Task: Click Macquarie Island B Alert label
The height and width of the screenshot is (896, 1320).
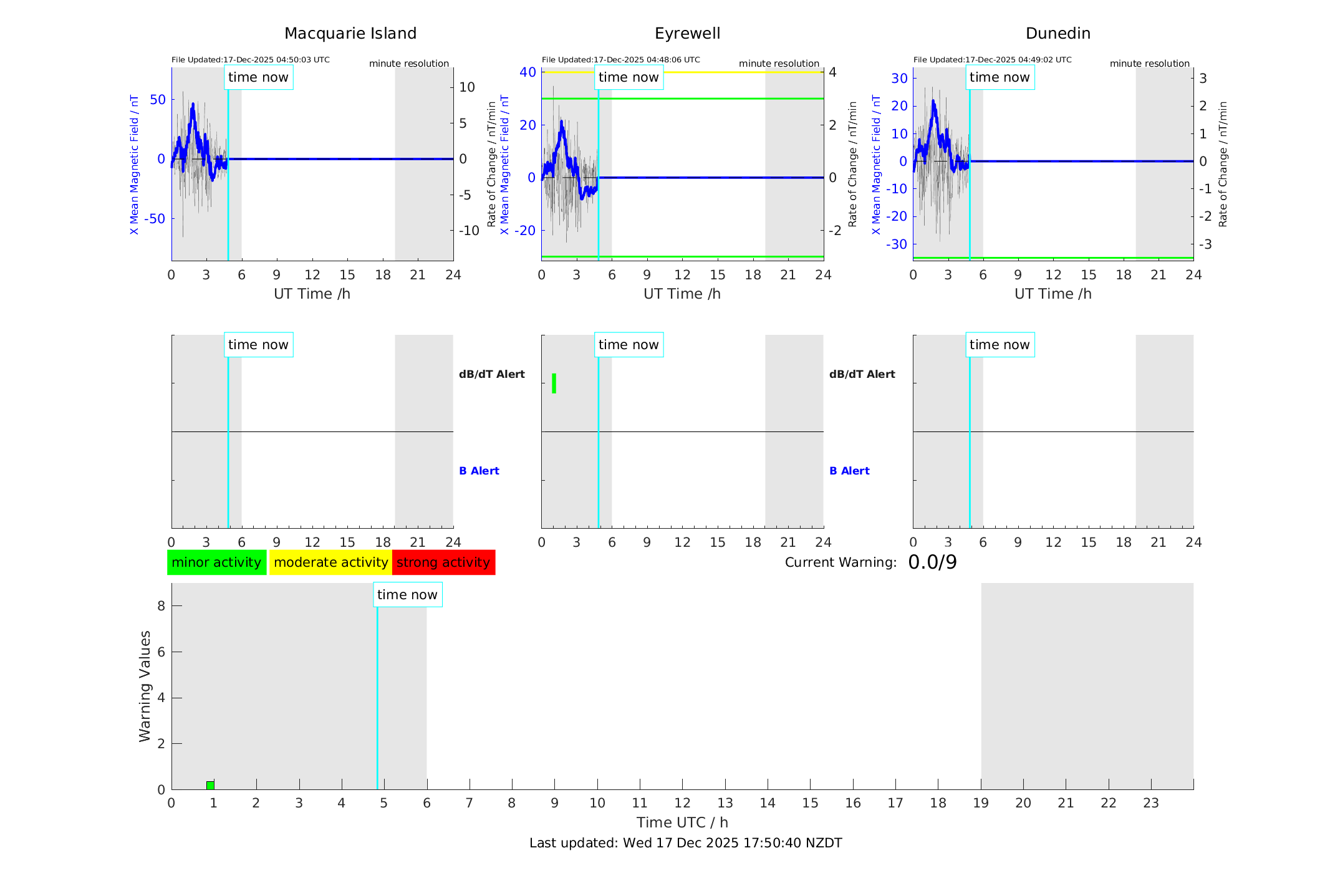Action: (x=479, y=471)
